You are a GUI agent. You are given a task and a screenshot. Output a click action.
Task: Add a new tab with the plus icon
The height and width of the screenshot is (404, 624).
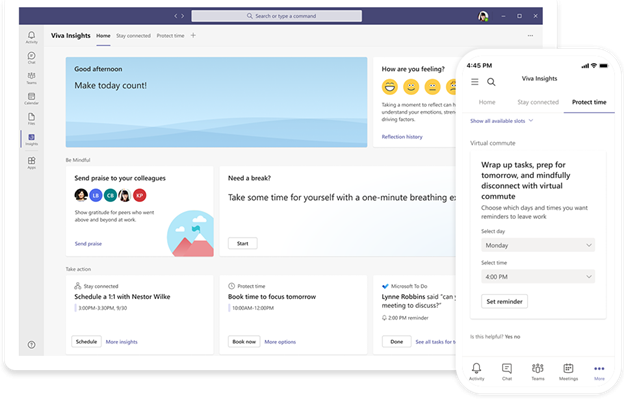[x=193, y=36]
